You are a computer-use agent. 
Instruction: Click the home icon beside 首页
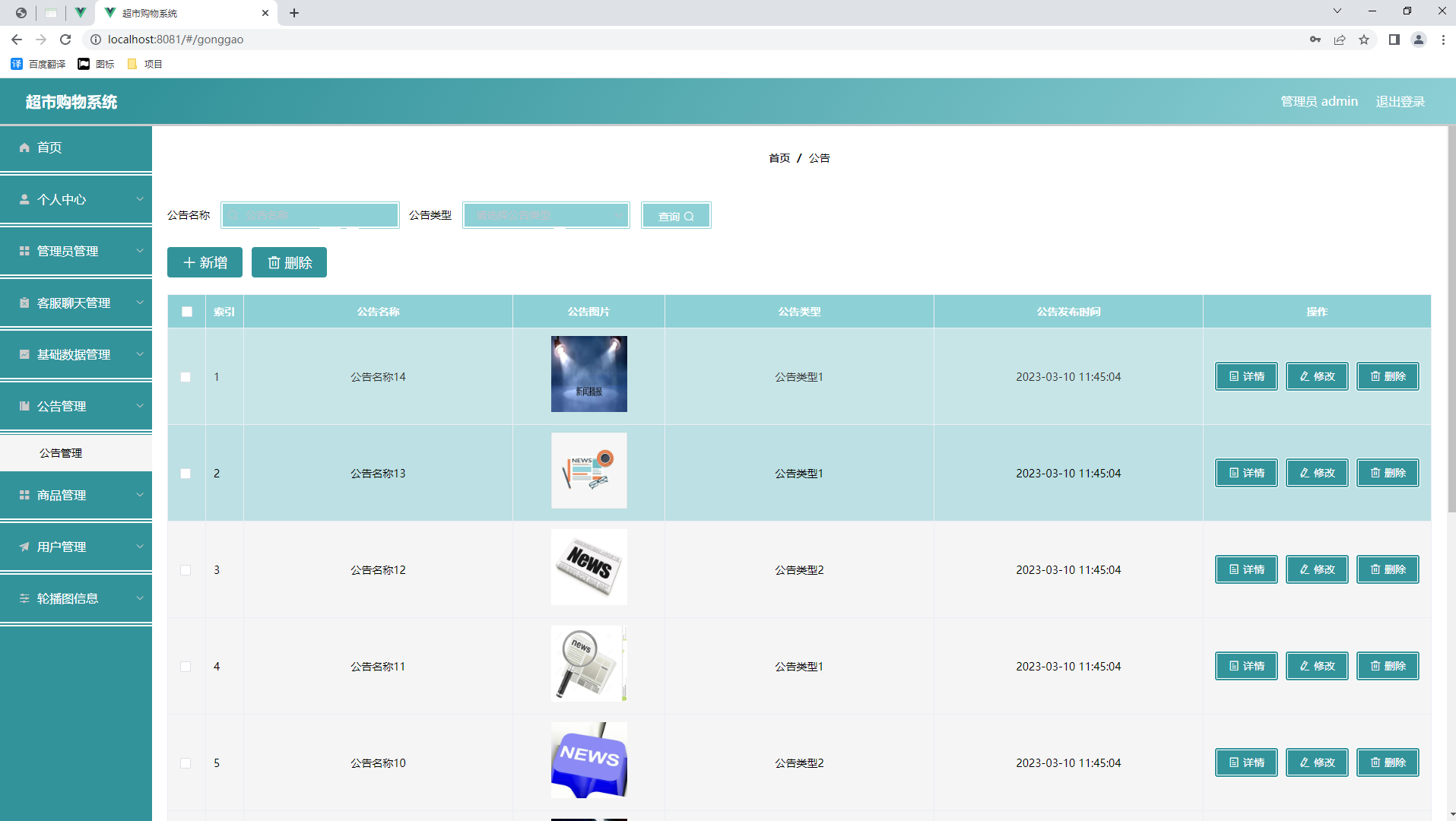click(x=25, y=147)
